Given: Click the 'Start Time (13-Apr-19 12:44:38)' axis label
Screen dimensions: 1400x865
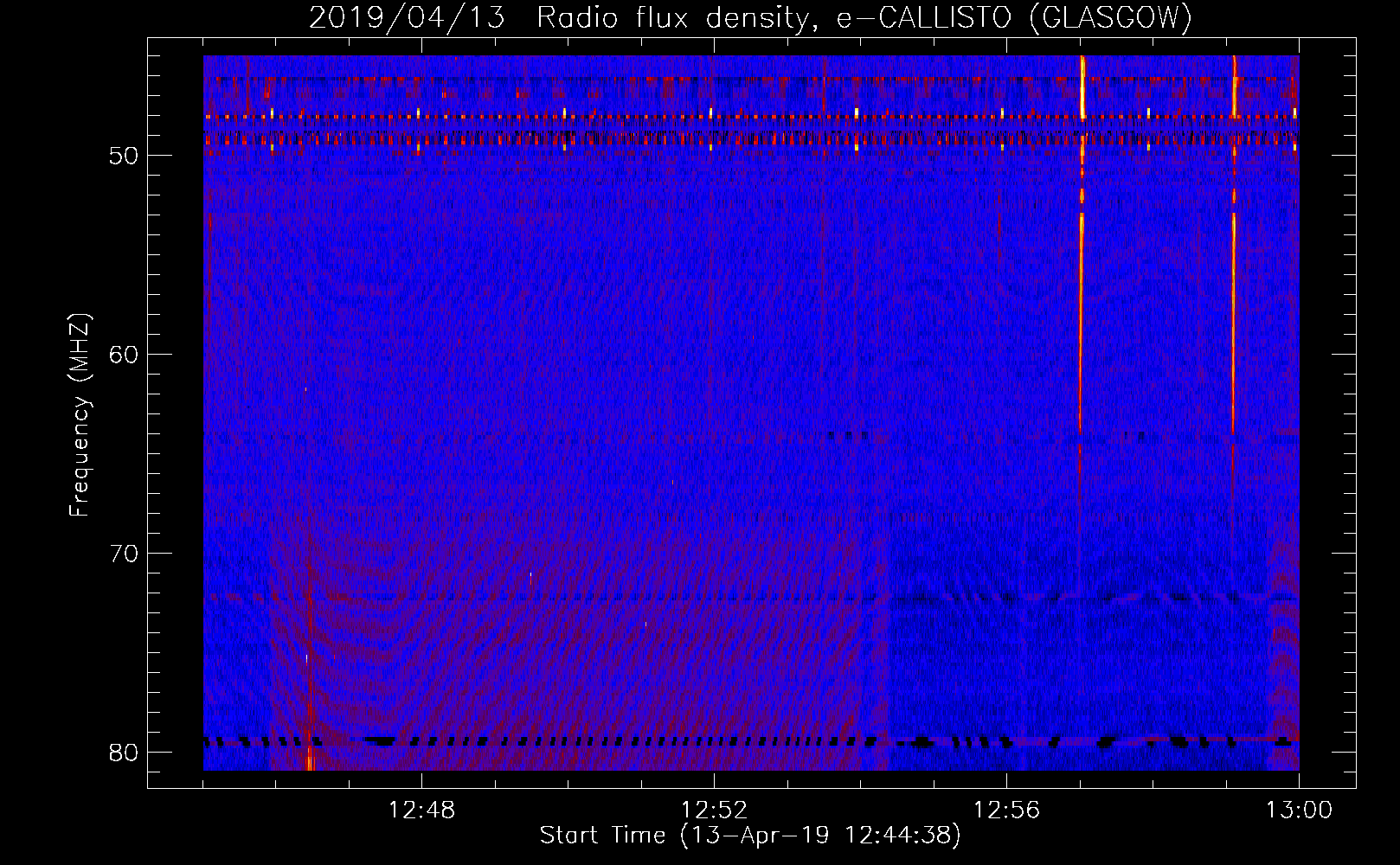Looking at the screenshot, I should point(750,836).
